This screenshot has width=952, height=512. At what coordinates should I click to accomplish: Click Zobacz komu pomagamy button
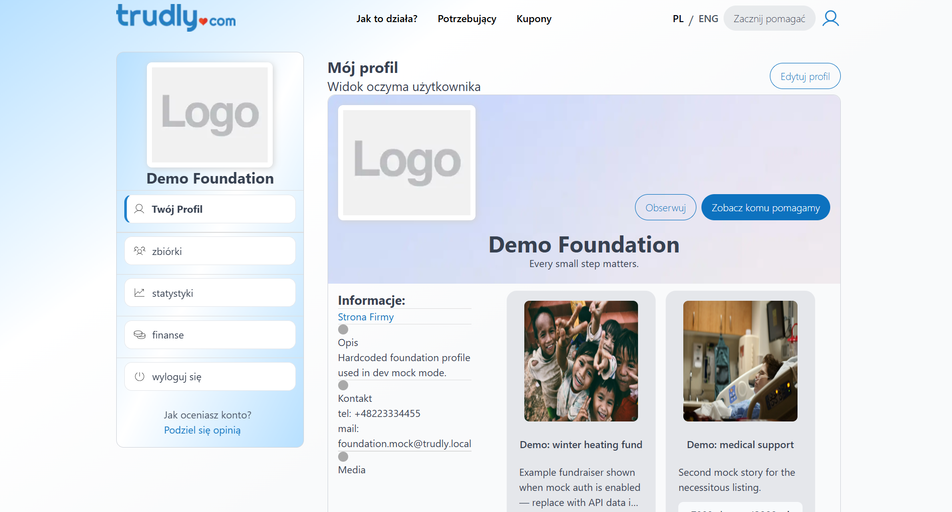766,208
